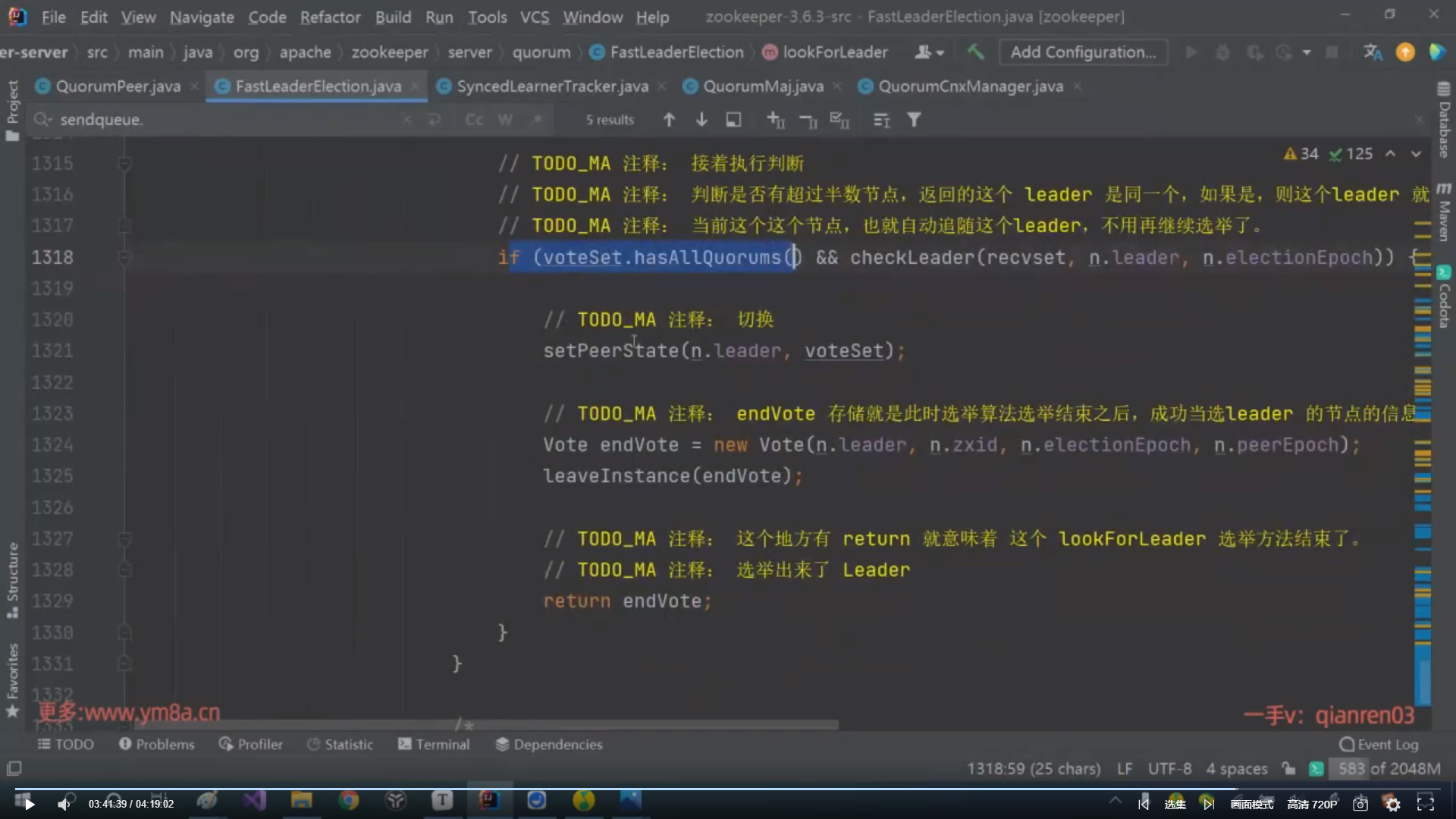Go to next search occurrence arrow
Viewport: 1456px width, 819px height.
701,120
